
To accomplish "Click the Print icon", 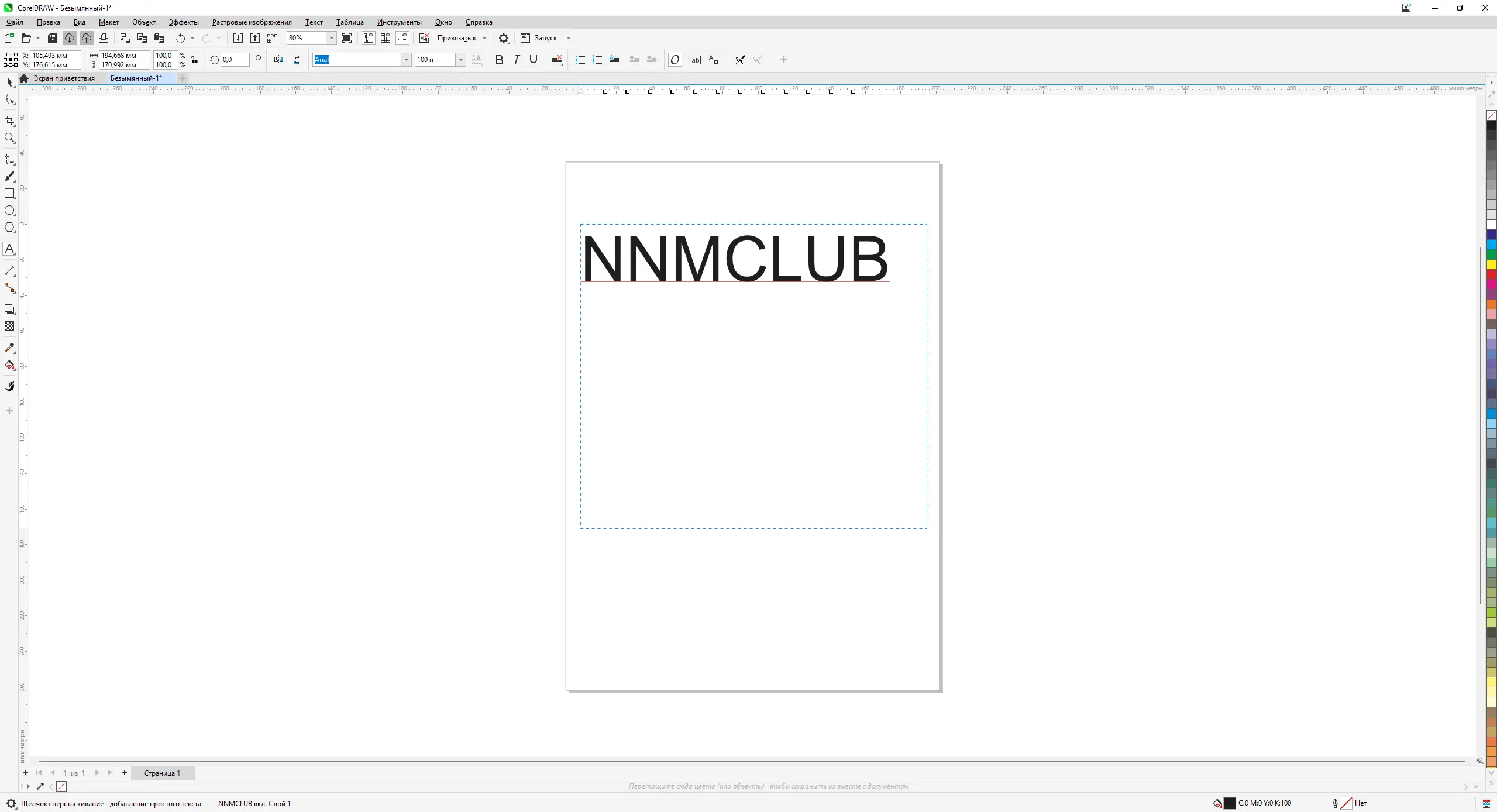I will [x=104, y=38].
